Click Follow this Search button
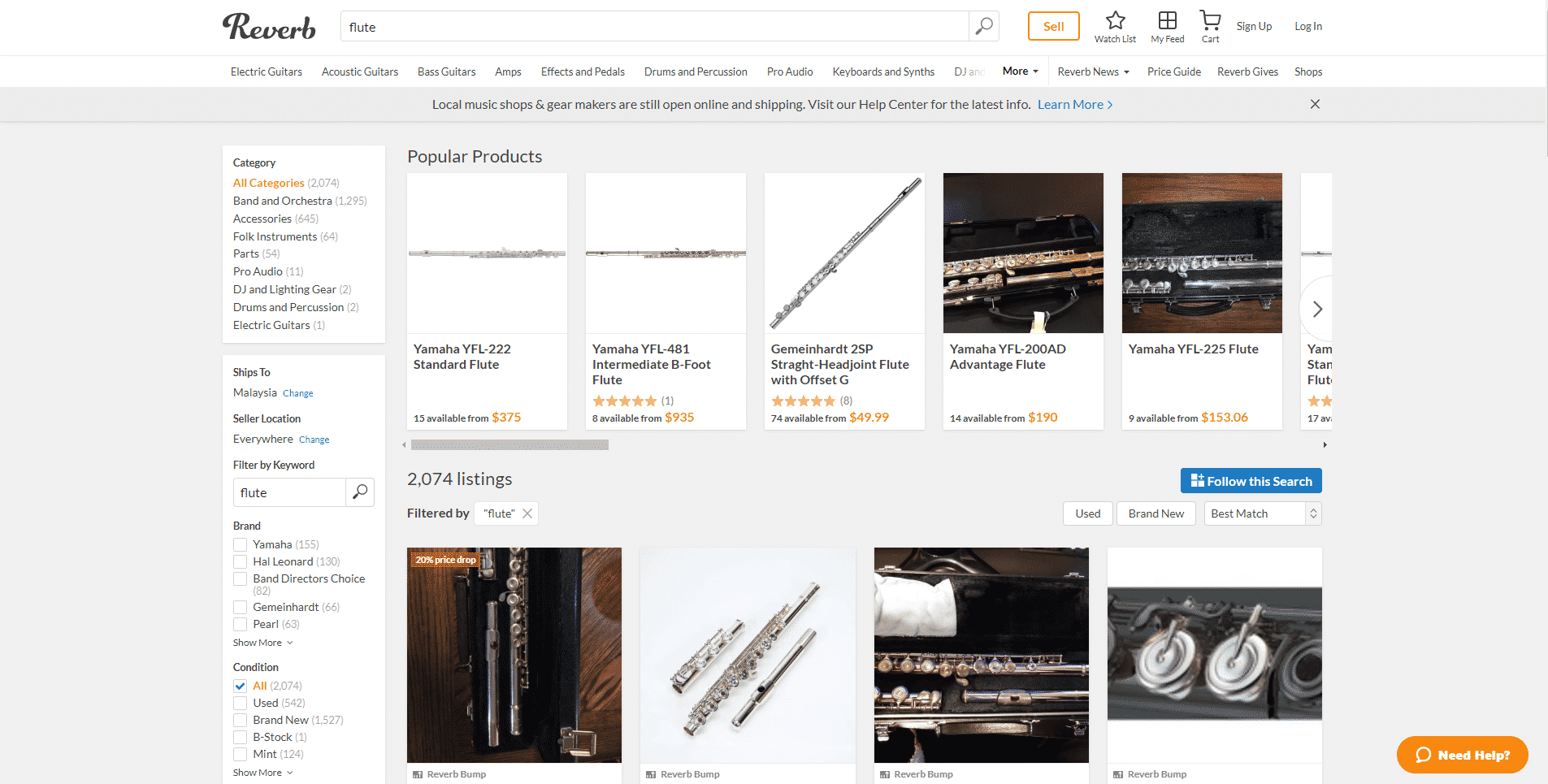Viewport: 1548px width, 784px height. pyautogui.click(x=1251, y=481)
